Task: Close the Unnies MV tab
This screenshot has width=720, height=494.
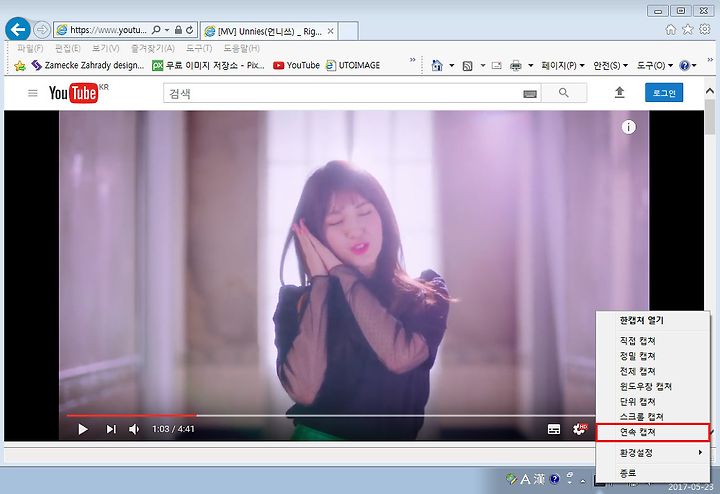Action: pos(330,31)
